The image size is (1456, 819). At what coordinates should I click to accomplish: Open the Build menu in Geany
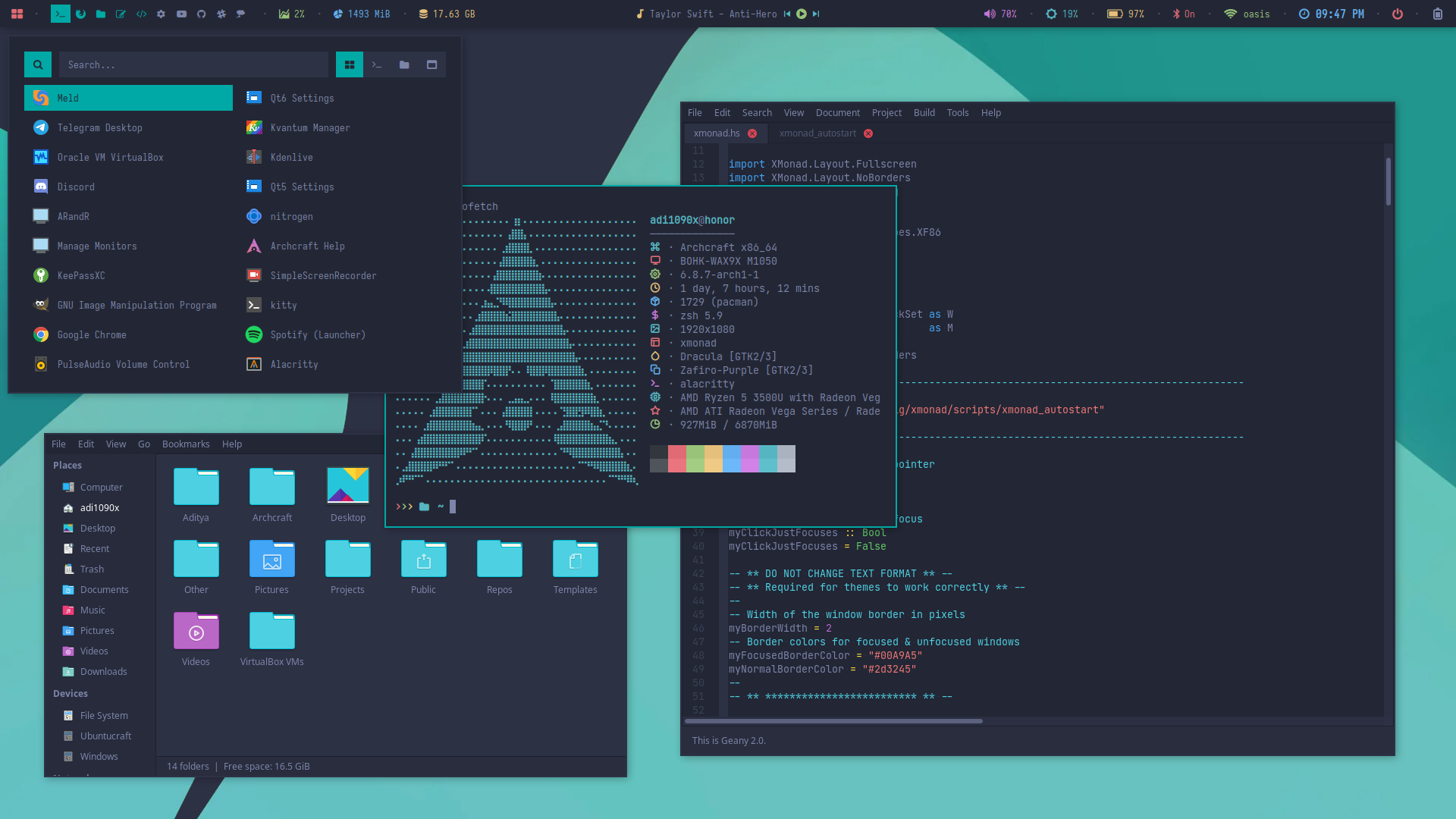924,112
